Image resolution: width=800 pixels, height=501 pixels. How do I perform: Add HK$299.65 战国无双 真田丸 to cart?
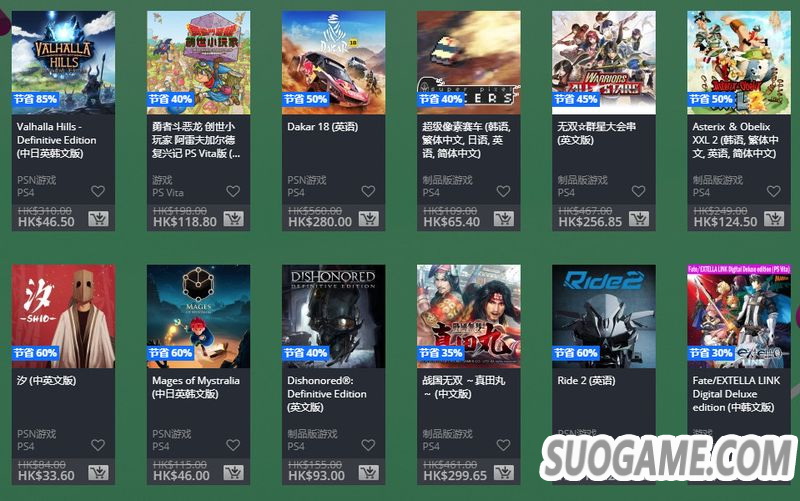[504, 473]
